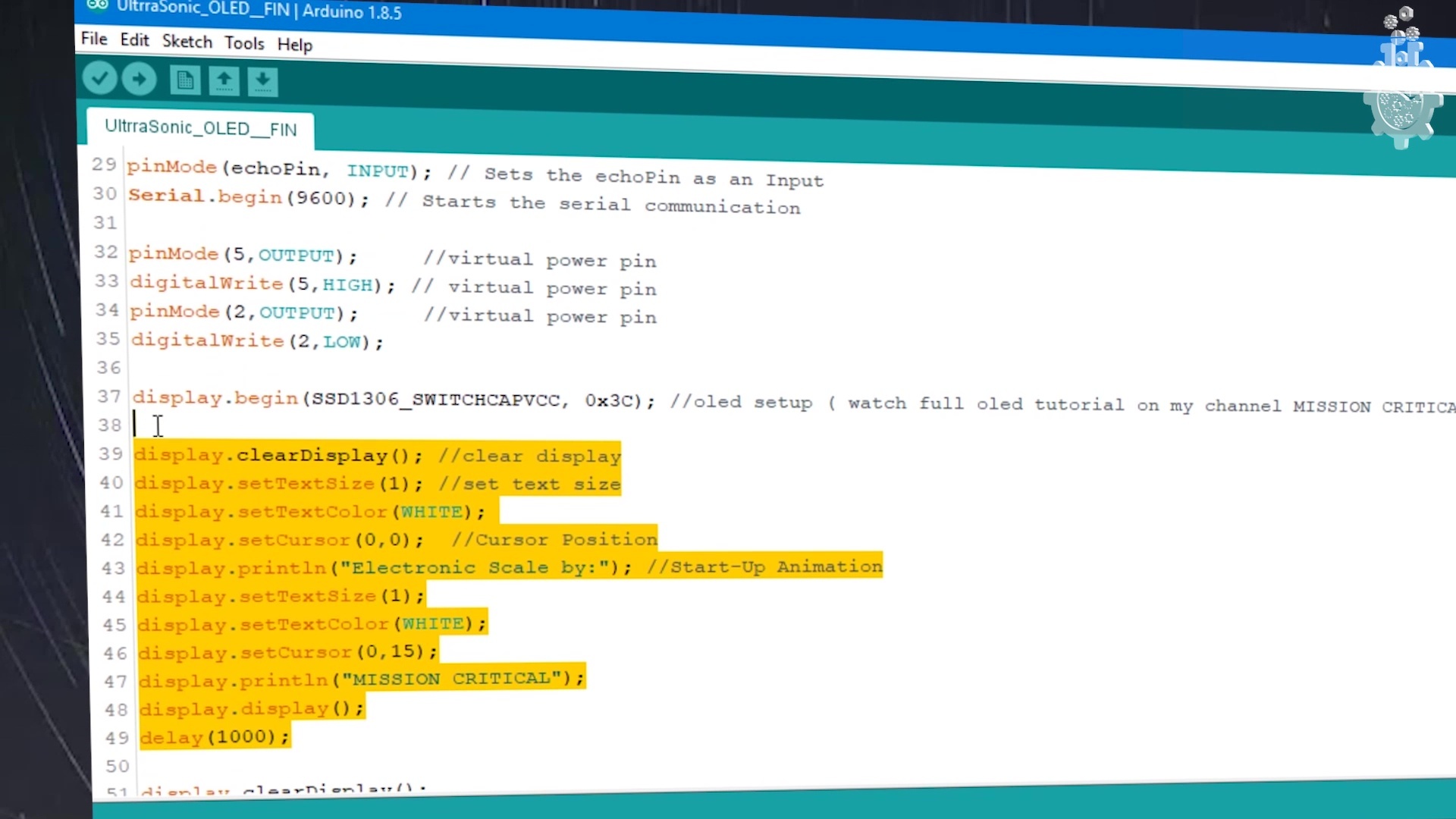Viewport: 1456px width, 819px height.
Task: Create a new sketch with New icon
Action: point(185,80)
